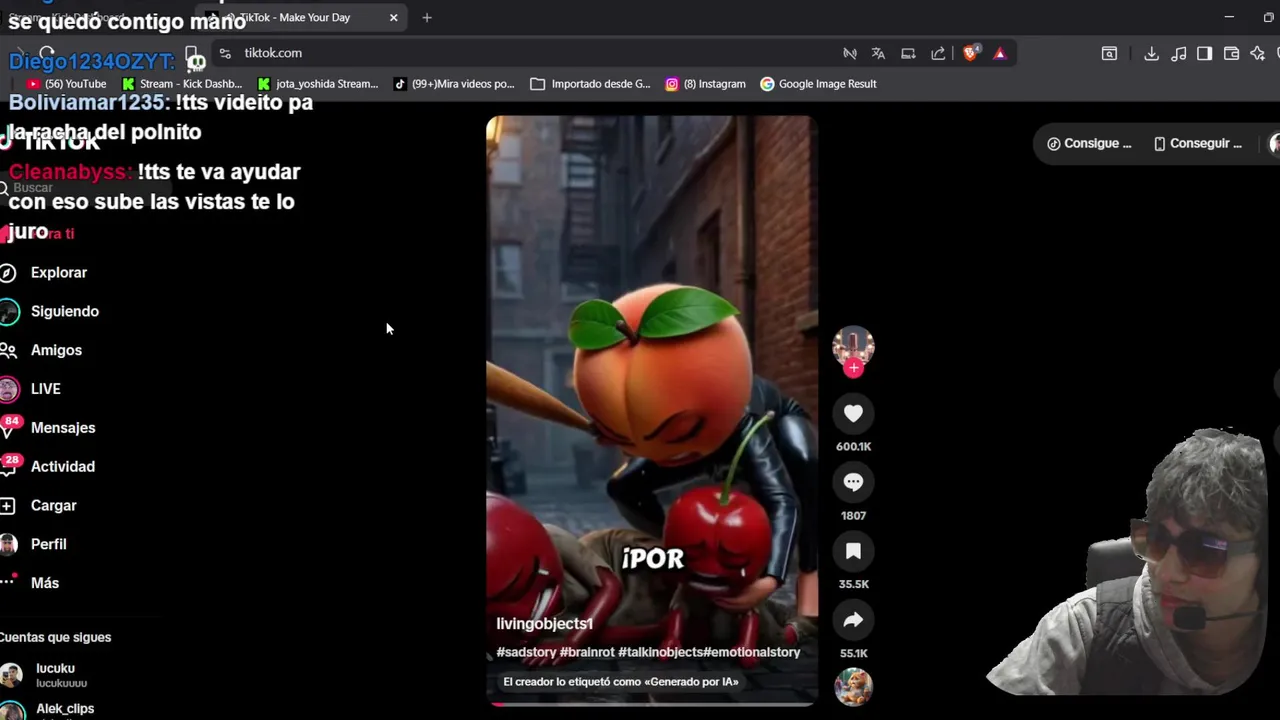1280x720 pixels.
Task: Like the video with the heart icon
Action: 853,413
